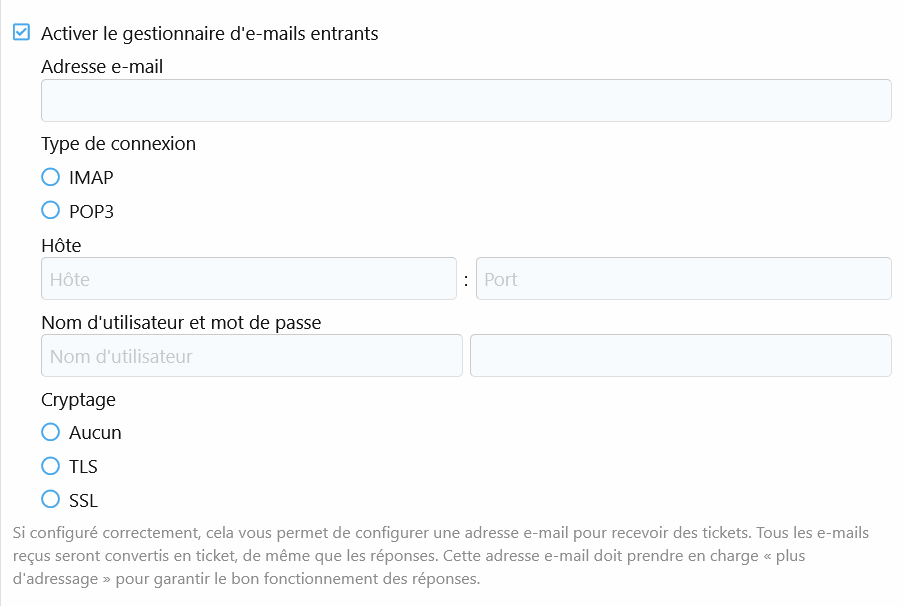The width and height of the screenshot is (903, 606).
Task: Click the colon between Hôte and Port
Action: click(x=466, y=280)
